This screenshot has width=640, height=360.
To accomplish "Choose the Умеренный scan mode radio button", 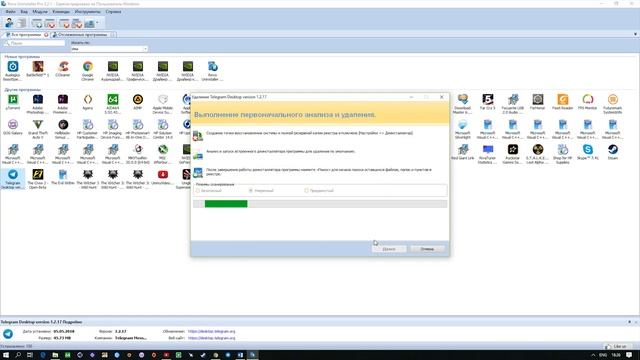I will coord(251,191).
